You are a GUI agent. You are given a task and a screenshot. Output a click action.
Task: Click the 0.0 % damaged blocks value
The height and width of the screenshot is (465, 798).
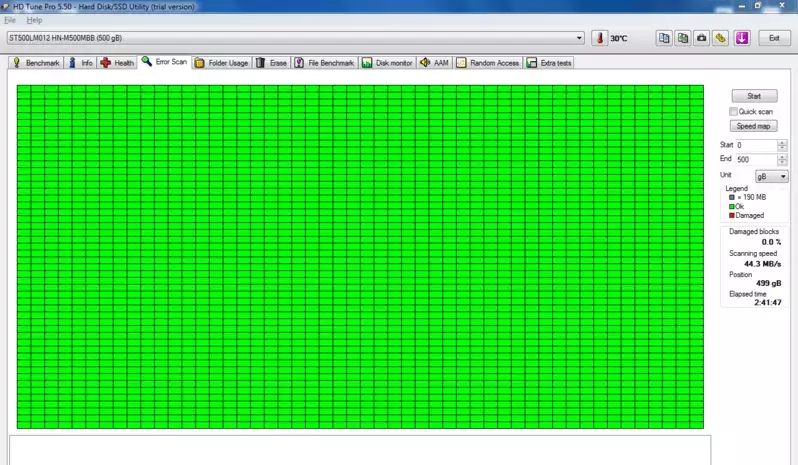772,242
